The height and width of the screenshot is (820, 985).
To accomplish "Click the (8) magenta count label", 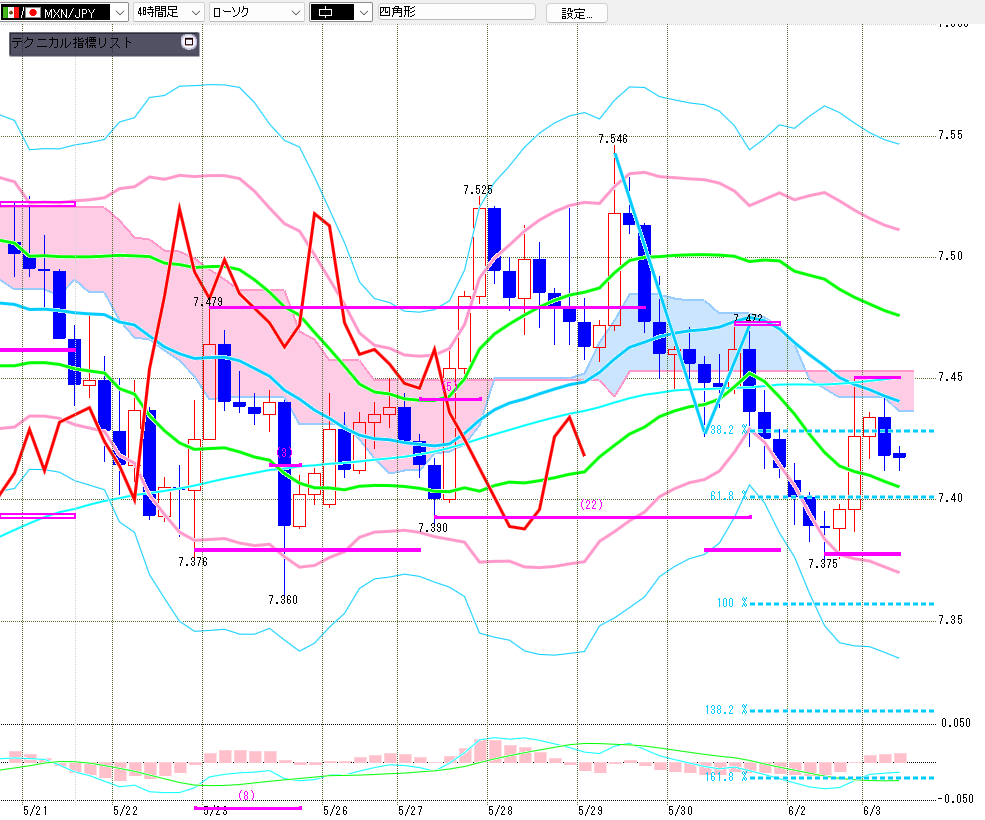I will pos(246,795).
